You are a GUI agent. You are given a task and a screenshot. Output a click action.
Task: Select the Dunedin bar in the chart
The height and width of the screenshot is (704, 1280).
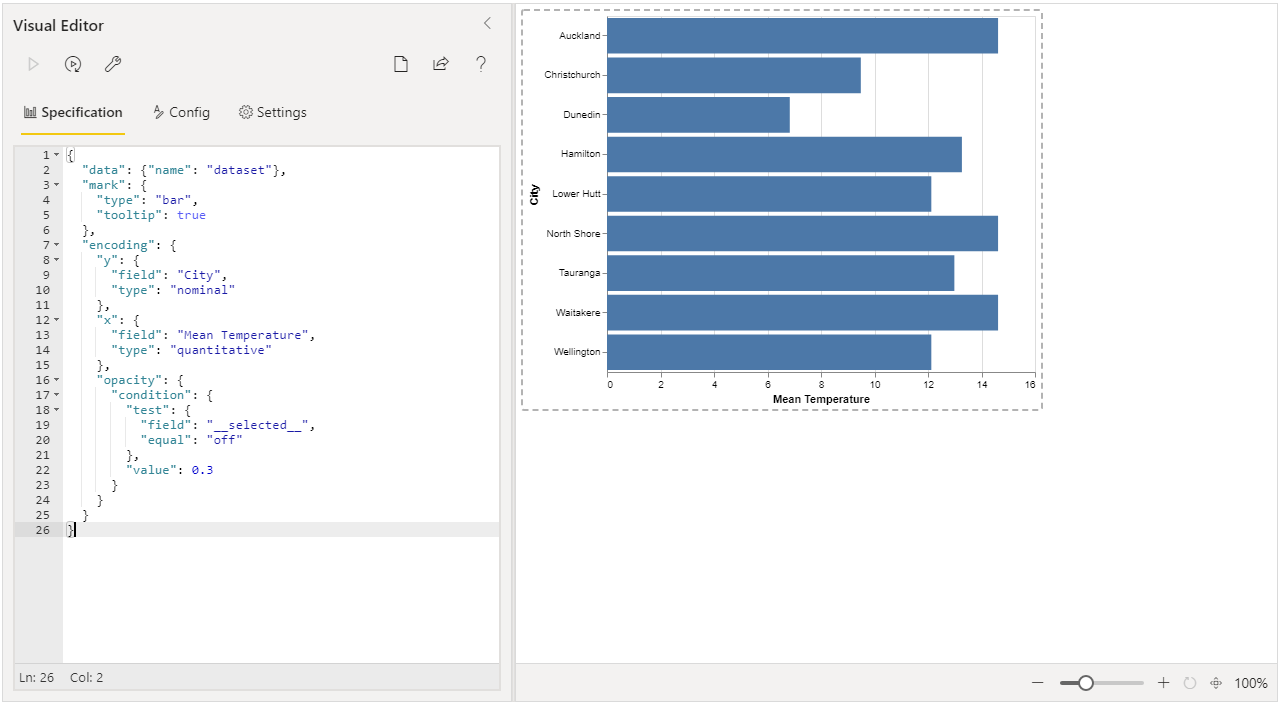pos(698,115)
